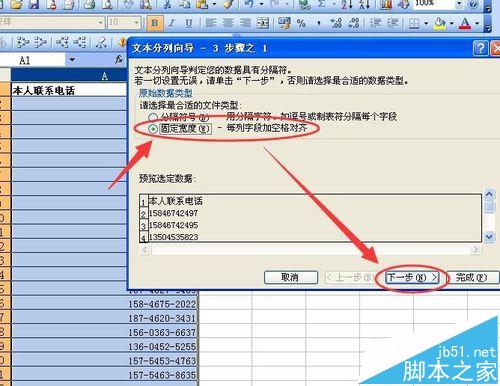The width and height of the screenshot is (500, 386).
Task: Click the Increase Indent icon
Action: [393, 23]
